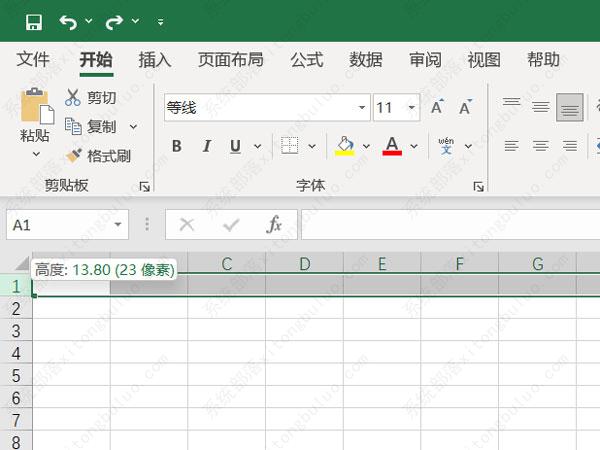Switch to the 插入 ribbon tab
600x450 pixels.
[x=154, y=59]
